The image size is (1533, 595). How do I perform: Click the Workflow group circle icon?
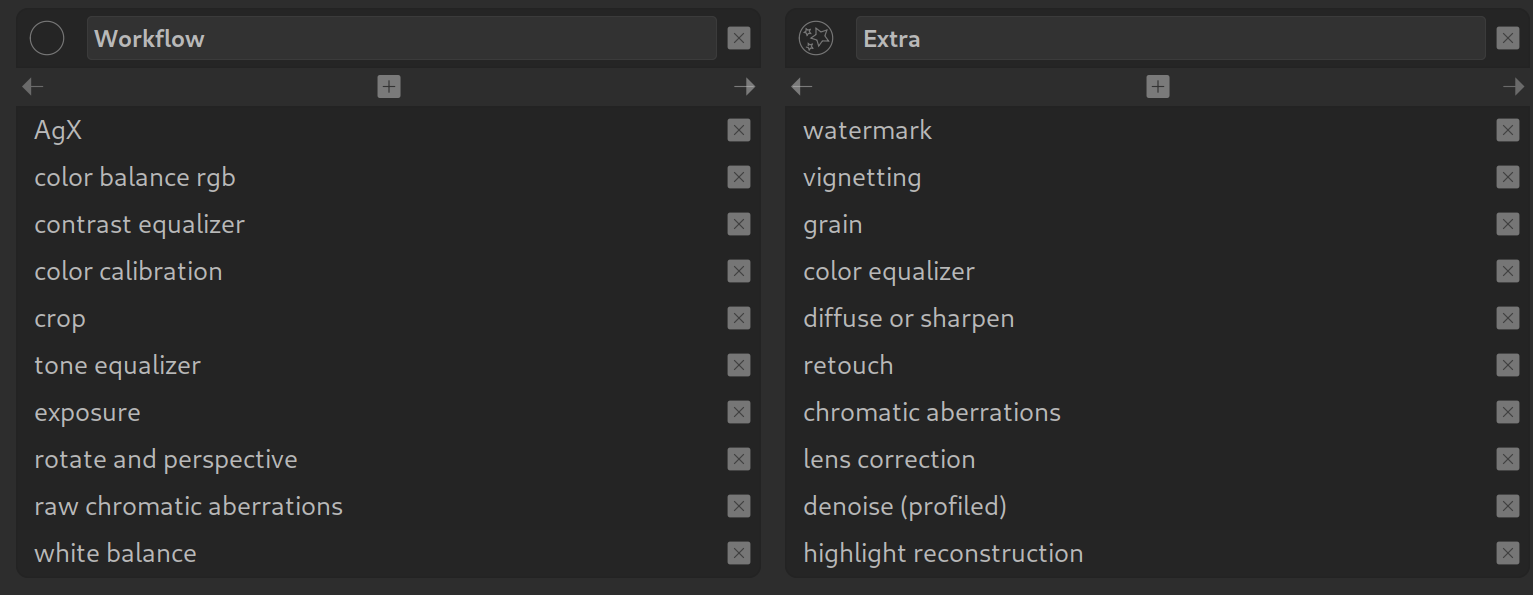click(47, 39)
